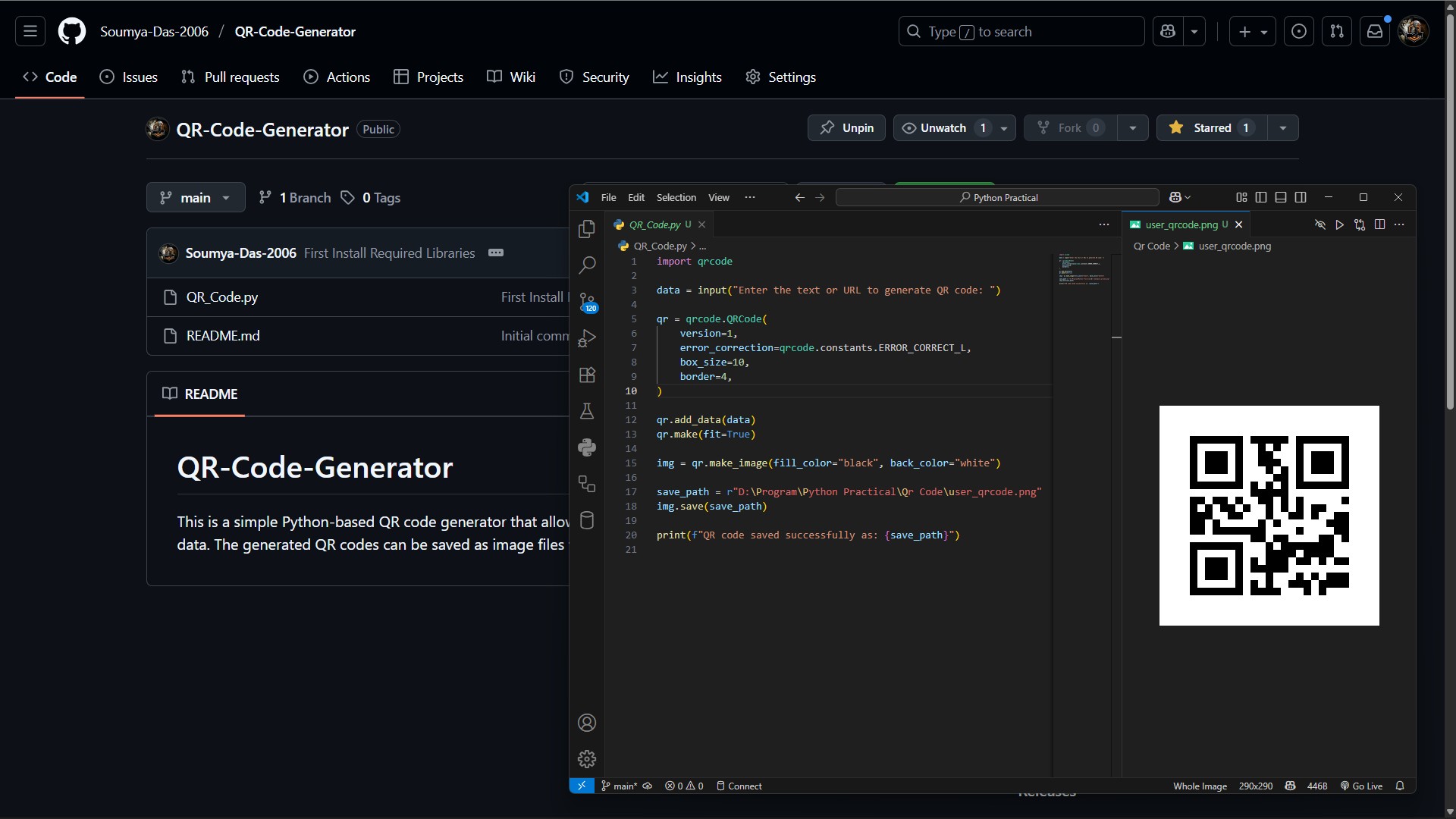
Task: Open the Issues repository tab
Action: click(129, 77)
